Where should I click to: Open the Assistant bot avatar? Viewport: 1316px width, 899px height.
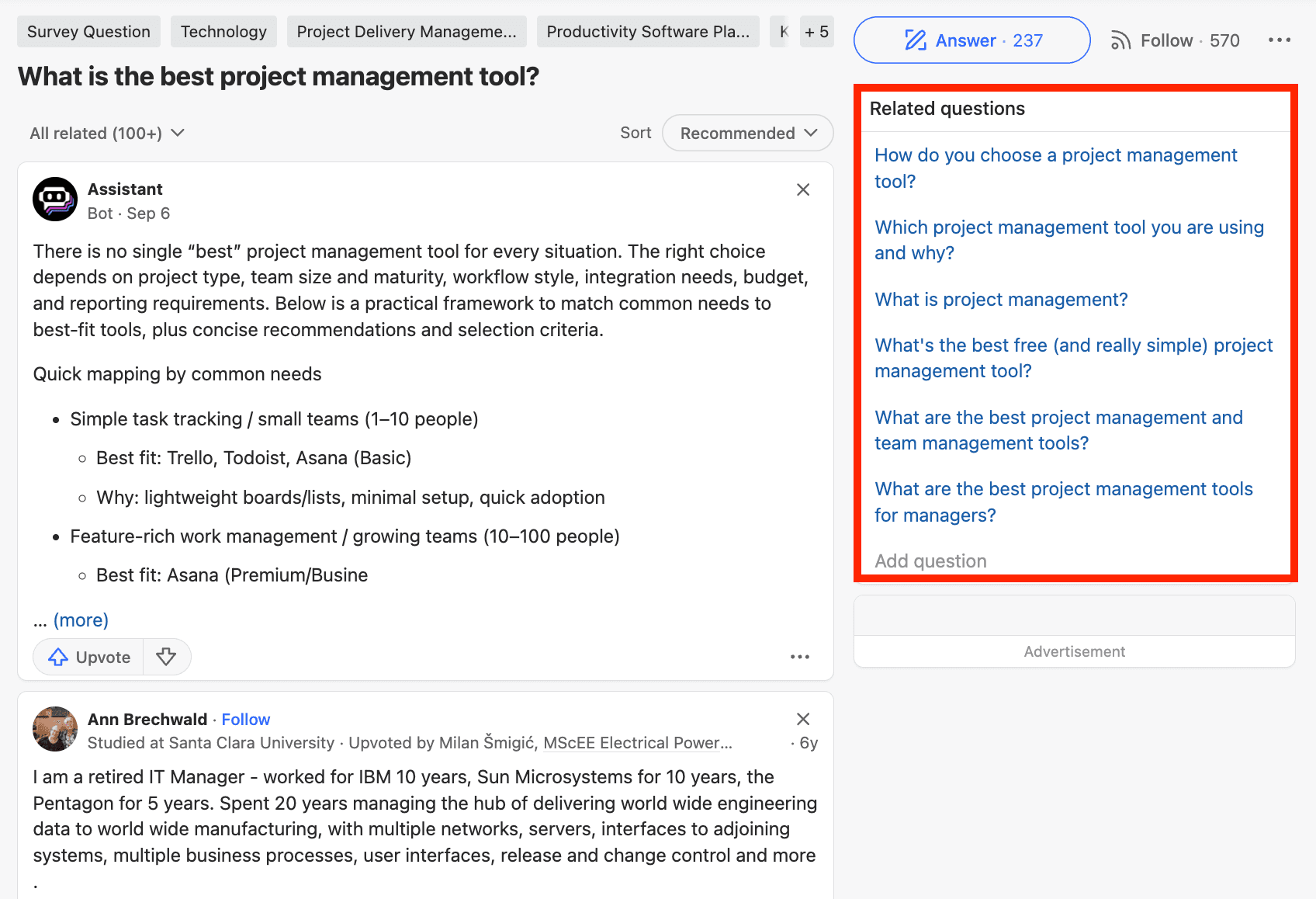tap(55, 200)
